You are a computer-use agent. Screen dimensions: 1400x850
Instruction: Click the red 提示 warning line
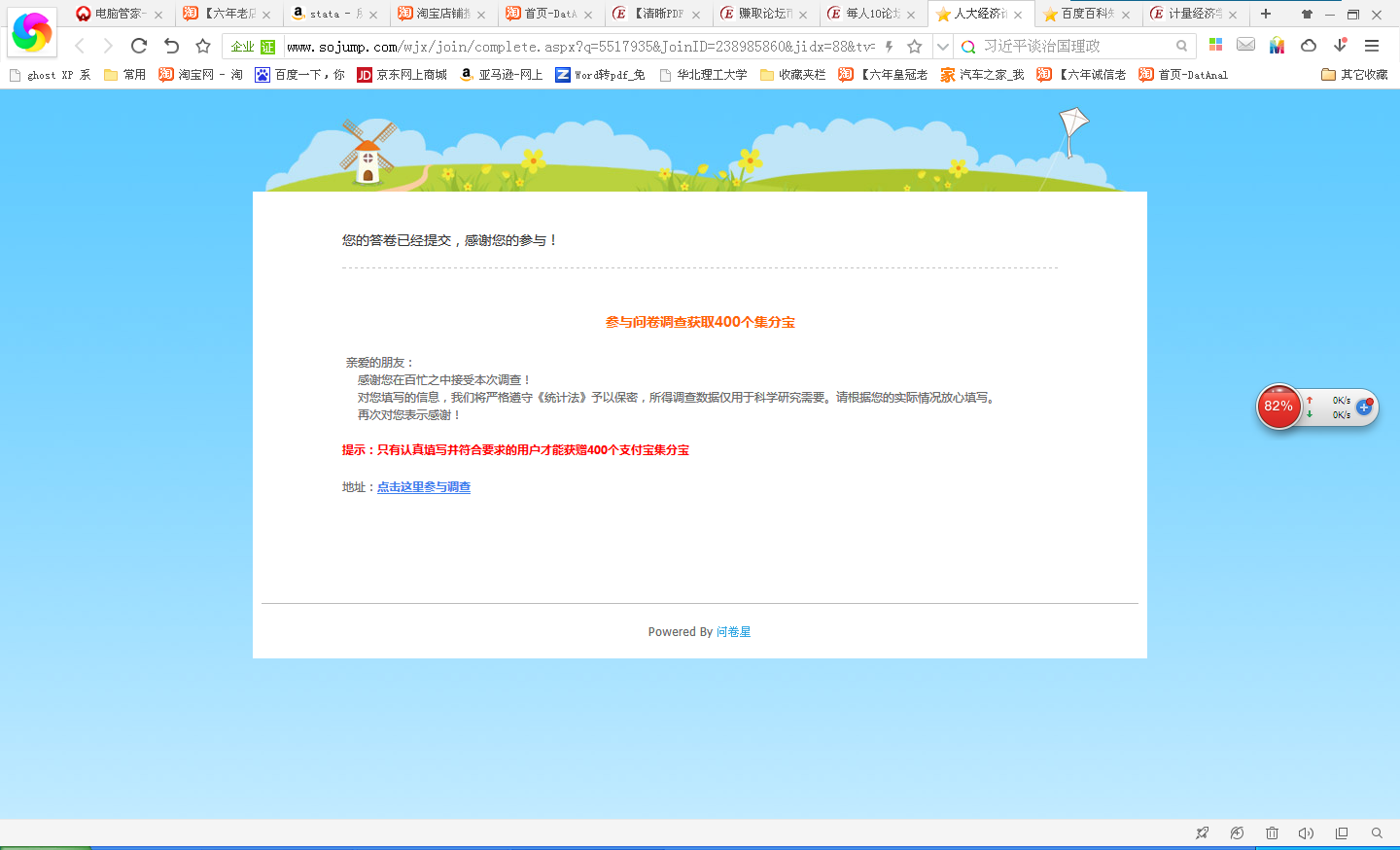click(x=515, y=450)
